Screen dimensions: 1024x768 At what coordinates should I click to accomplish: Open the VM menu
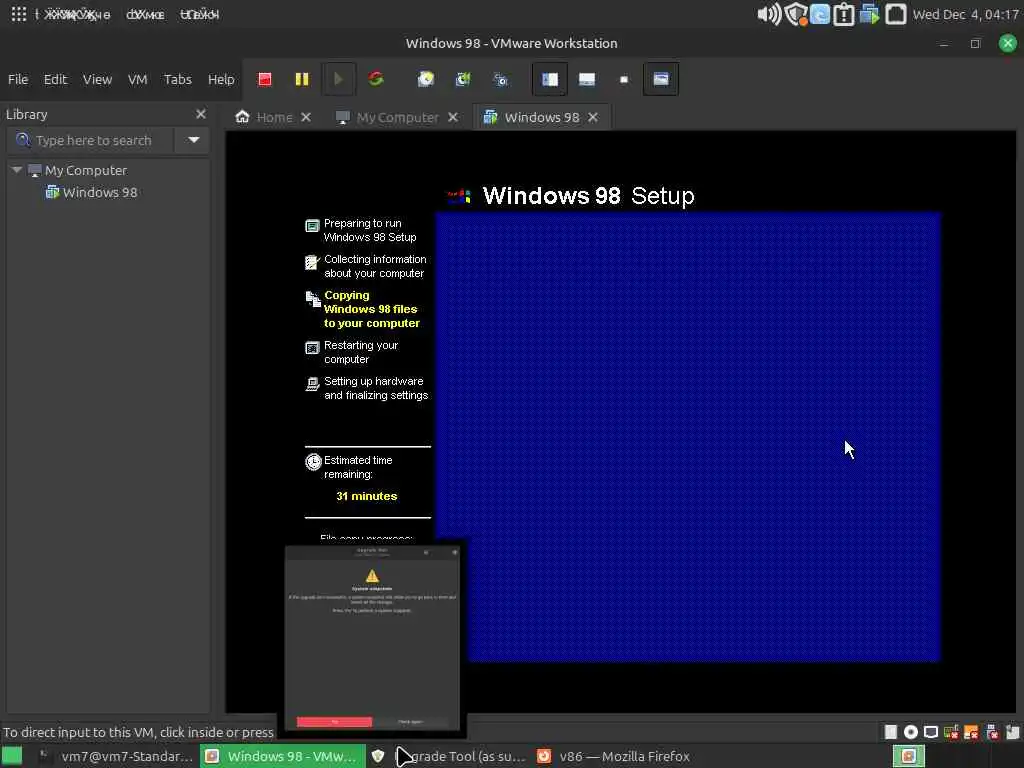tap(137, 79)
